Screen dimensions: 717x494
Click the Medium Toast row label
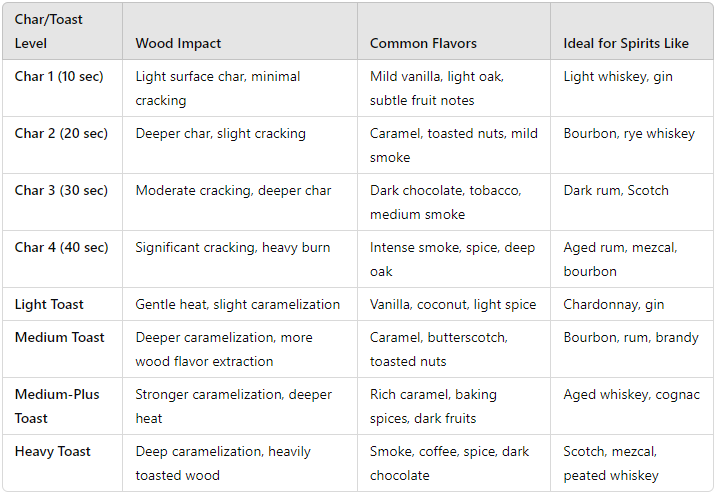coord(59,337)
